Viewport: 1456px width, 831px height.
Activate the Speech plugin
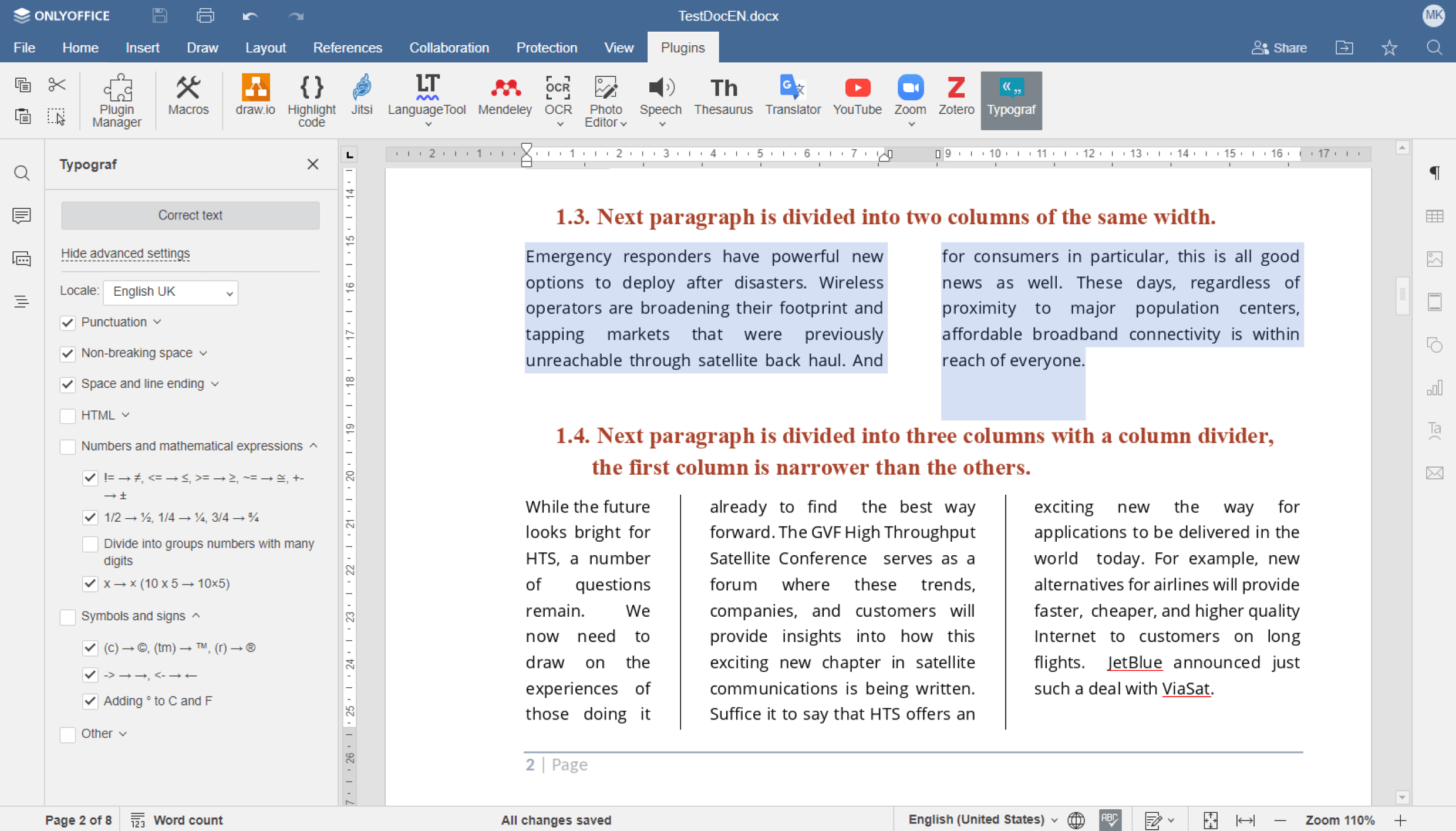(660, 100)
